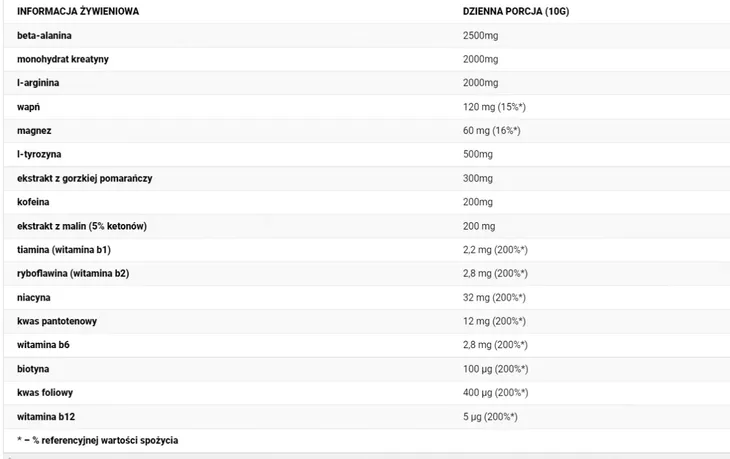Click ekstrakt z malin row label
This screenshot has height=459, width=730.
(82, 226)
